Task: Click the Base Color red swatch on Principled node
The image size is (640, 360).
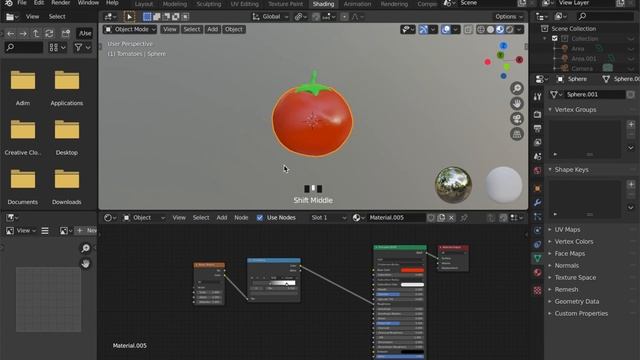Action: [x=412, y=270]
